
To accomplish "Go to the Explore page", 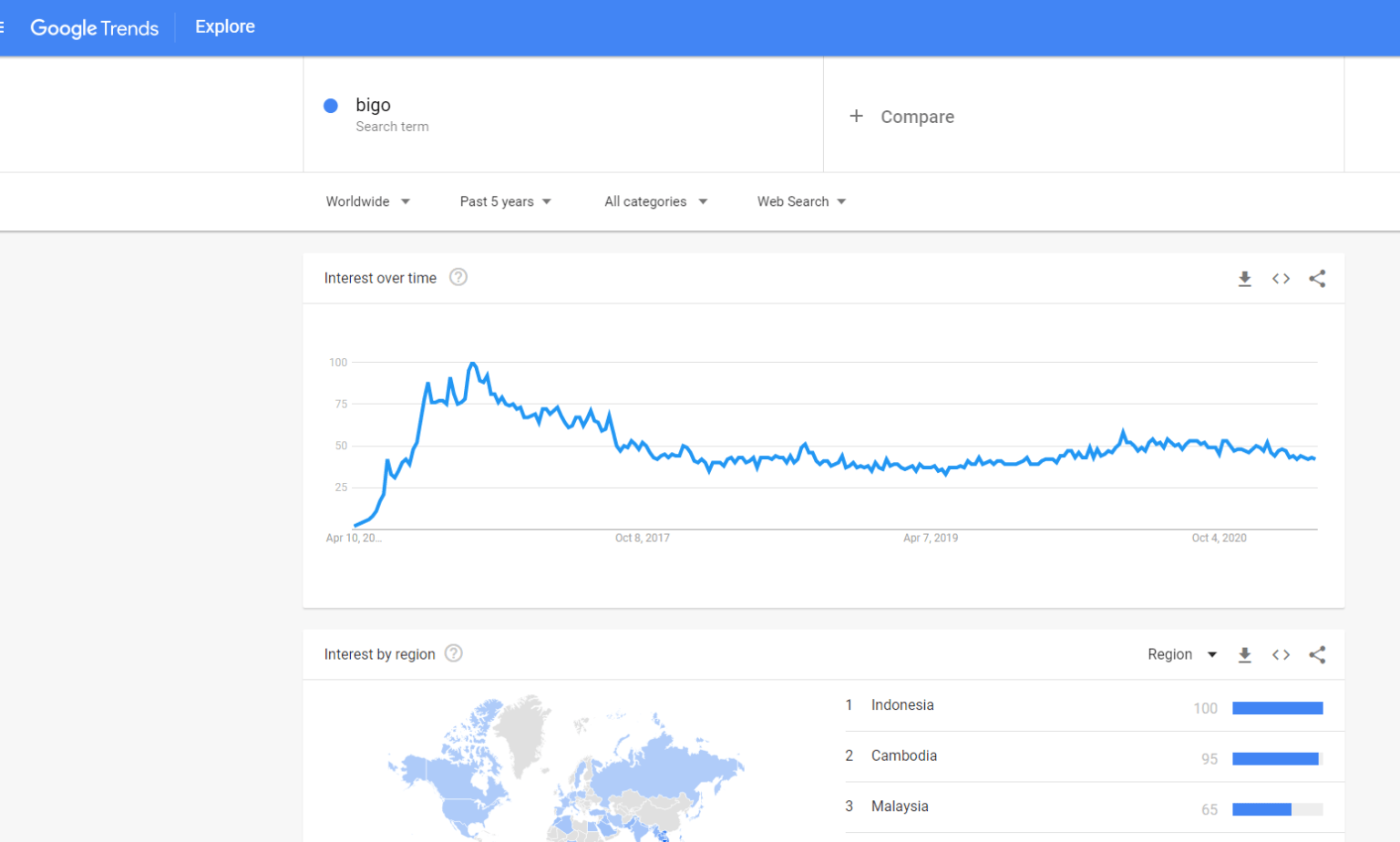I will 225,26.
